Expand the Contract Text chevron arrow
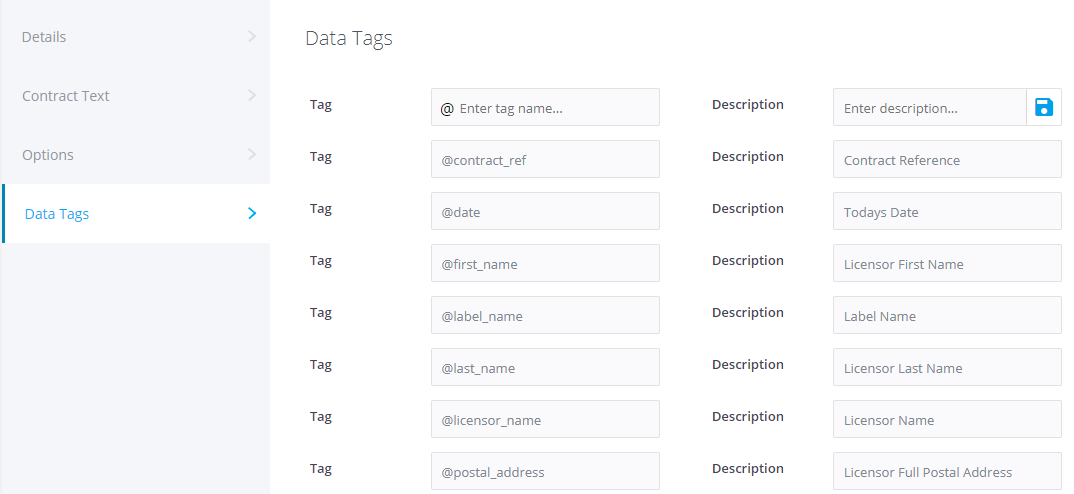 point(251,96)
